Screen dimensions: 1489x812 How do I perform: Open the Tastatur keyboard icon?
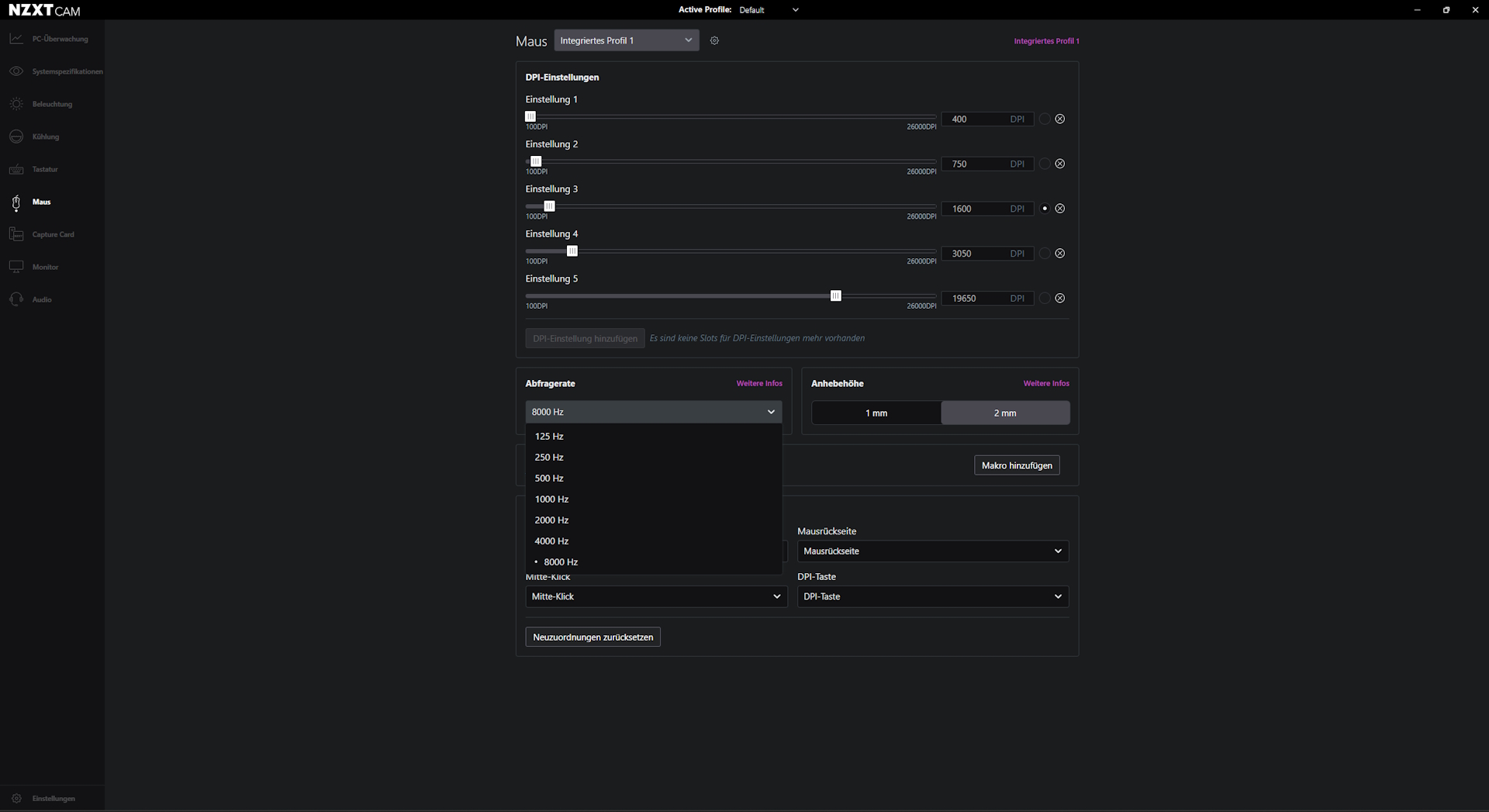16,169
